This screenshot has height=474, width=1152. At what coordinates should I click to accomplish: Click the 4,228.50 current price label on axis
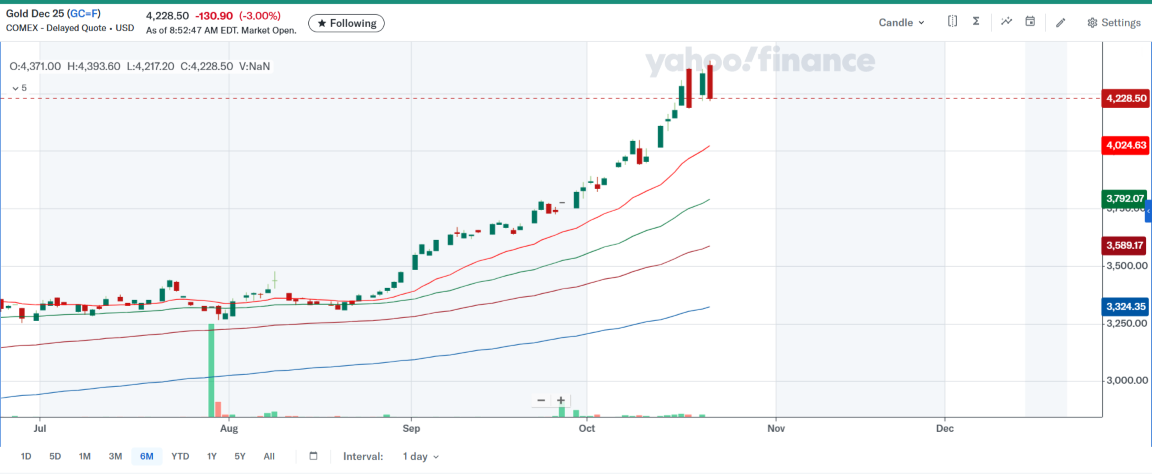(1125, 98)
